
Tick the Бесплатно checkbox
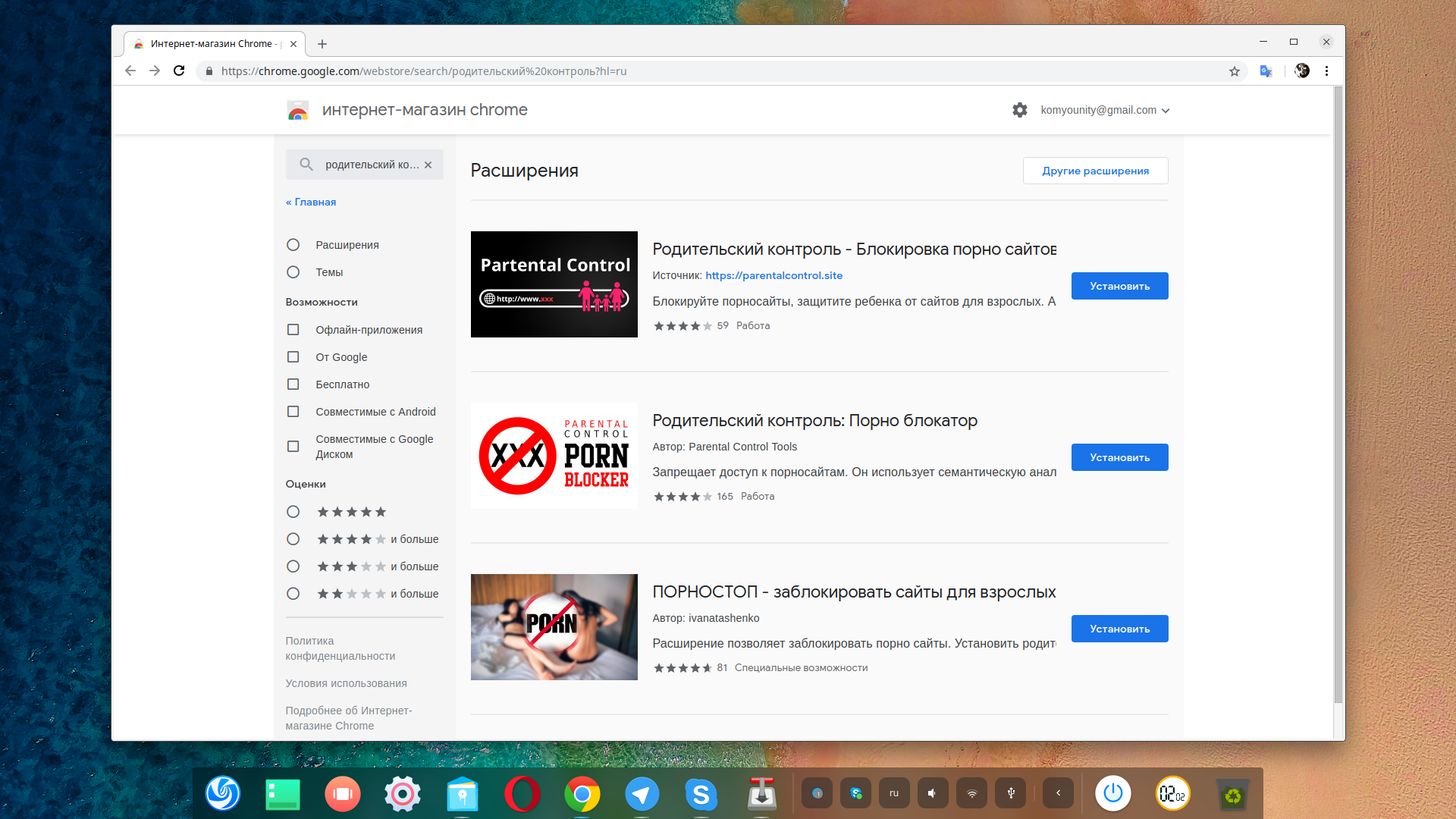pos(293,384)
